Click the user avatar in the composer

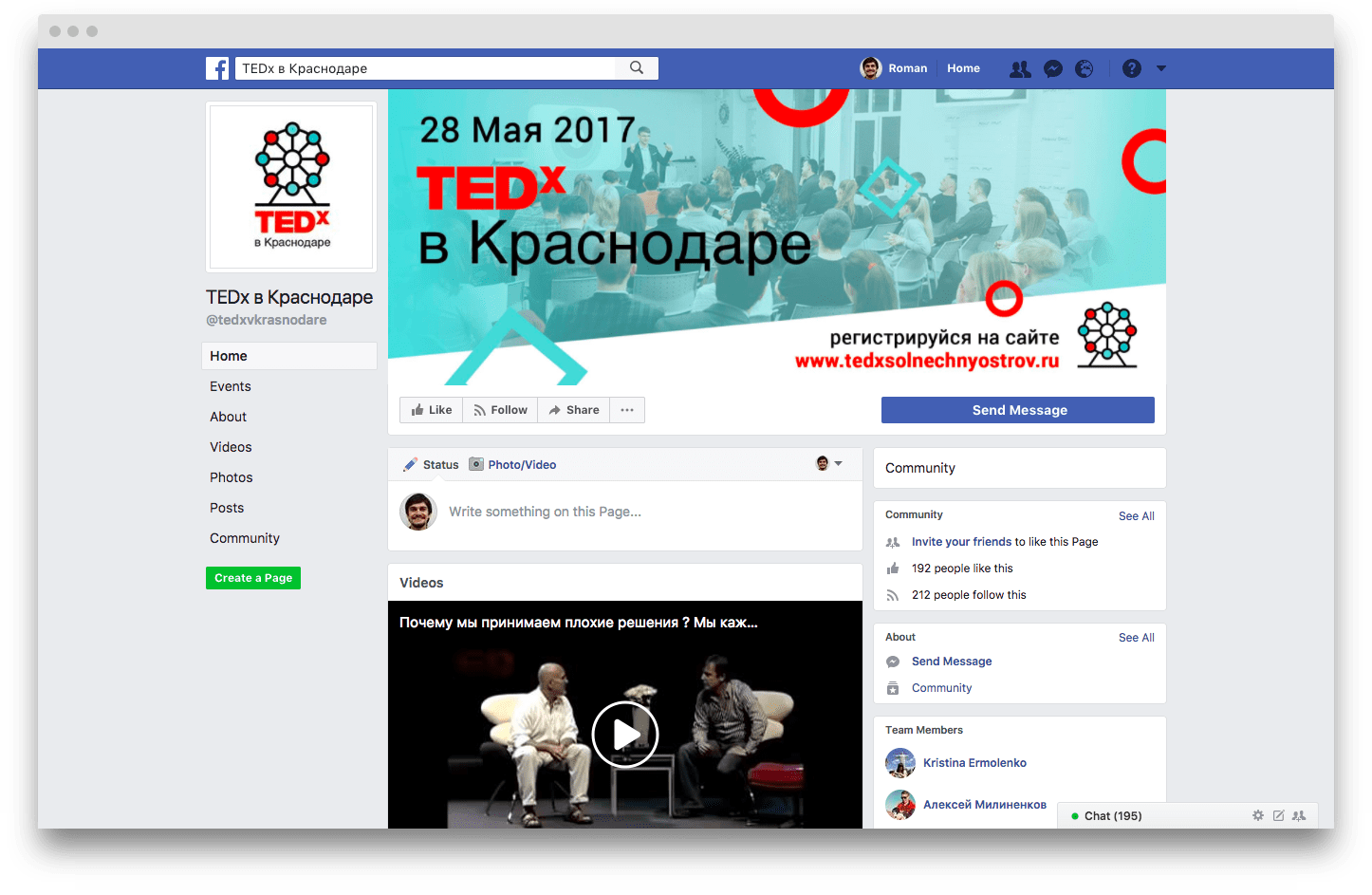[x=418, y=512]
